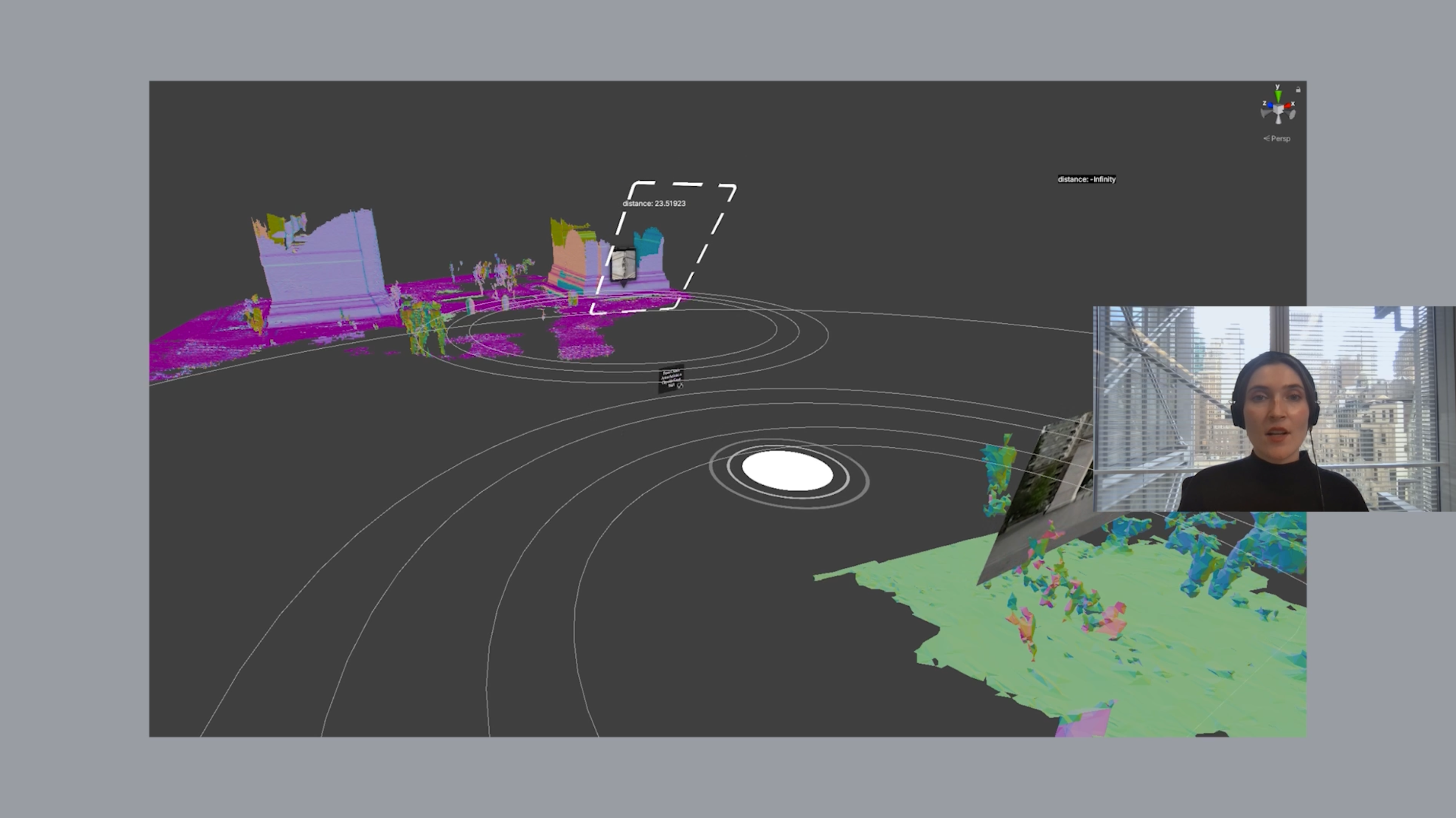Toggle the padlock to lock scene view rotation
Viewport: 1456px width, 818px height.
[1299, 90]
